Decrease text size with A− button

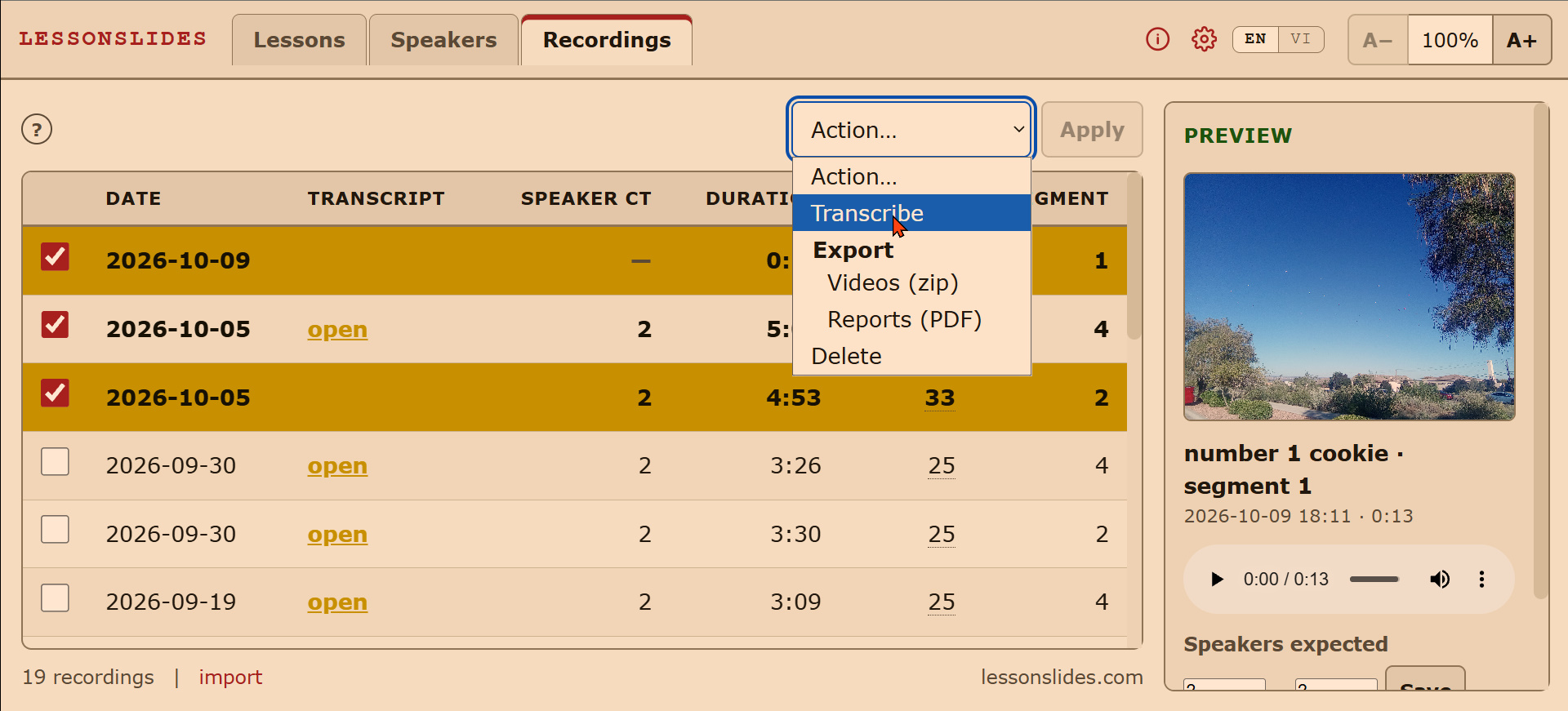[1378, 40]
